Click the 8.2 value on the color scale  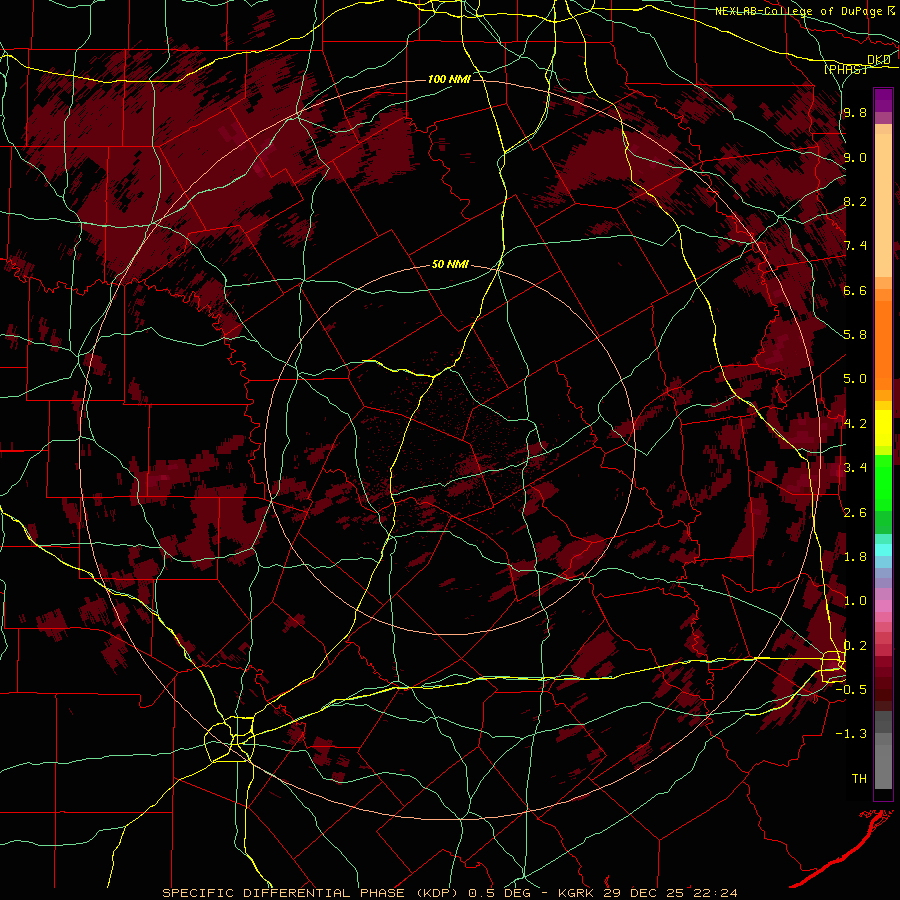pyautogui.click(x=855, y=201)
